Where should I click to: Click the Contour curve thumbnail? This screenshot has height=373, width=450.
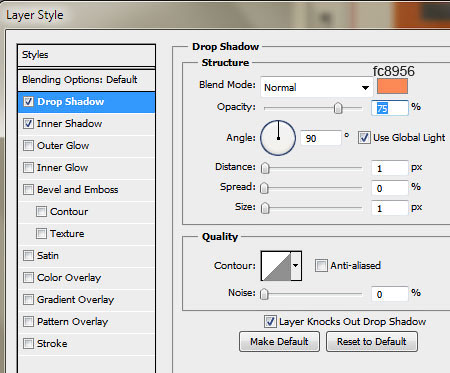[276, 266]
